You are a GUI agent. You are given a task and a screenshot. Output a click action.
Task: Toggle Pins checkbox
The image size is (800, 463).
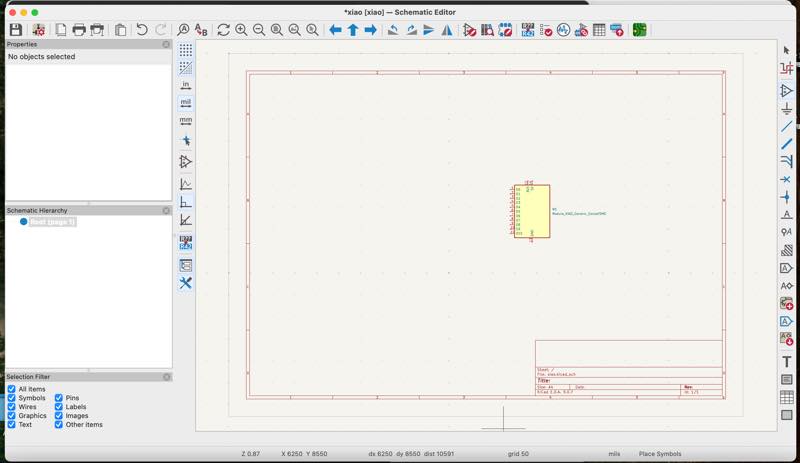pos(59,398)
